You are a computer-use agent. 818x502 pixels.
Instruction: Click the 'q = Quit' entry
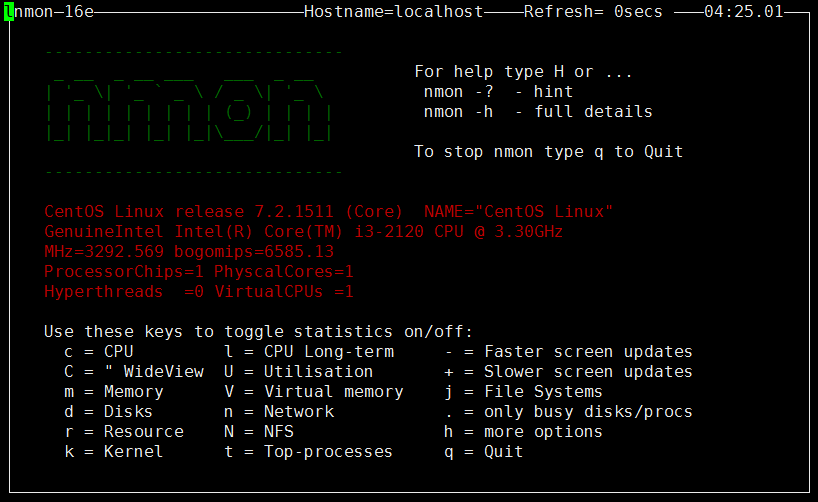coord(484,452)
